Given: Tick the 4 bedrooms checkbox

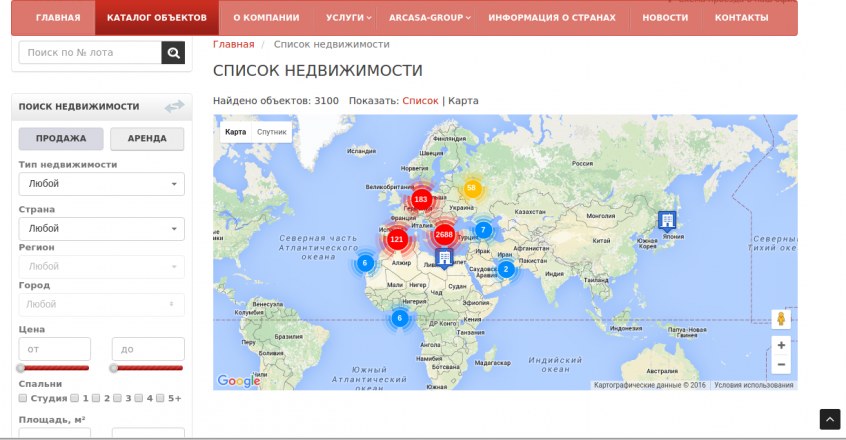Looking at the screenshot, I should 139,398.
